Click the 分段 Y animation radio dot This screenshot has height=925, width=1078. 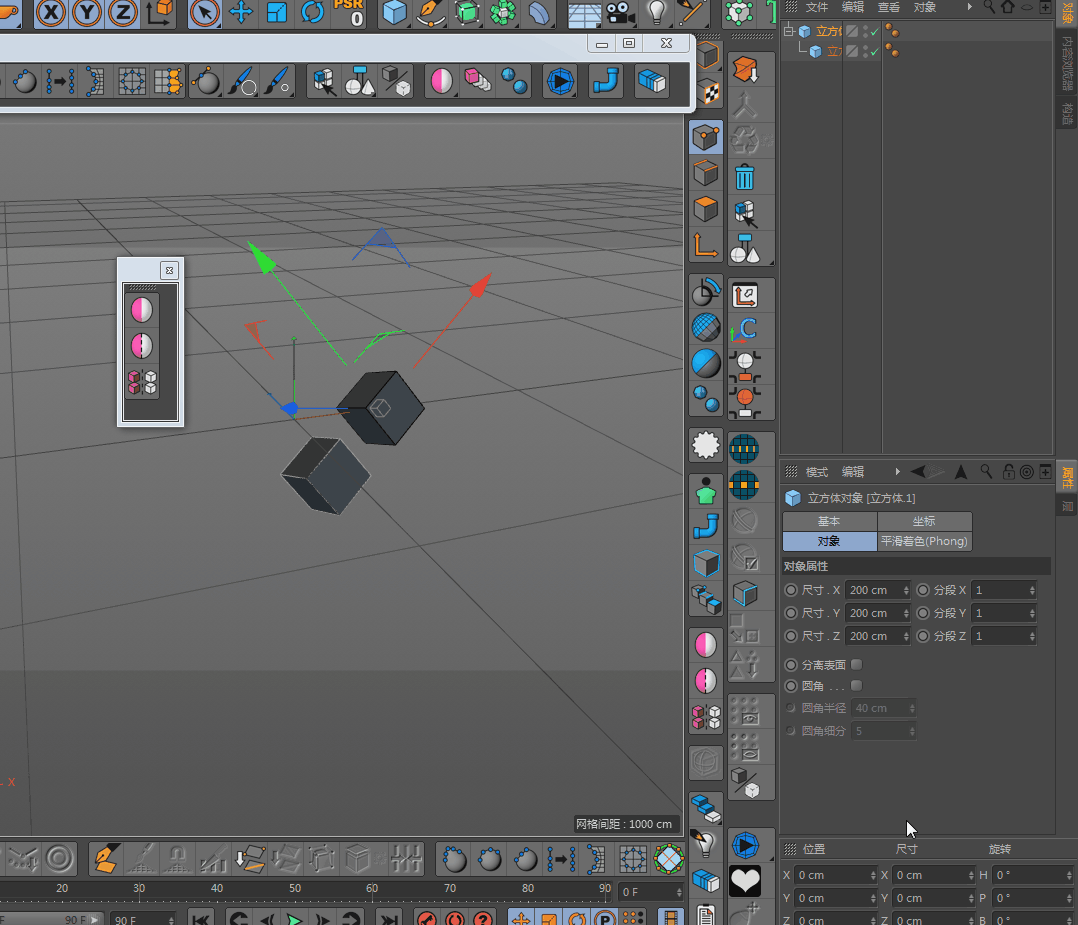tap(923, 613)
